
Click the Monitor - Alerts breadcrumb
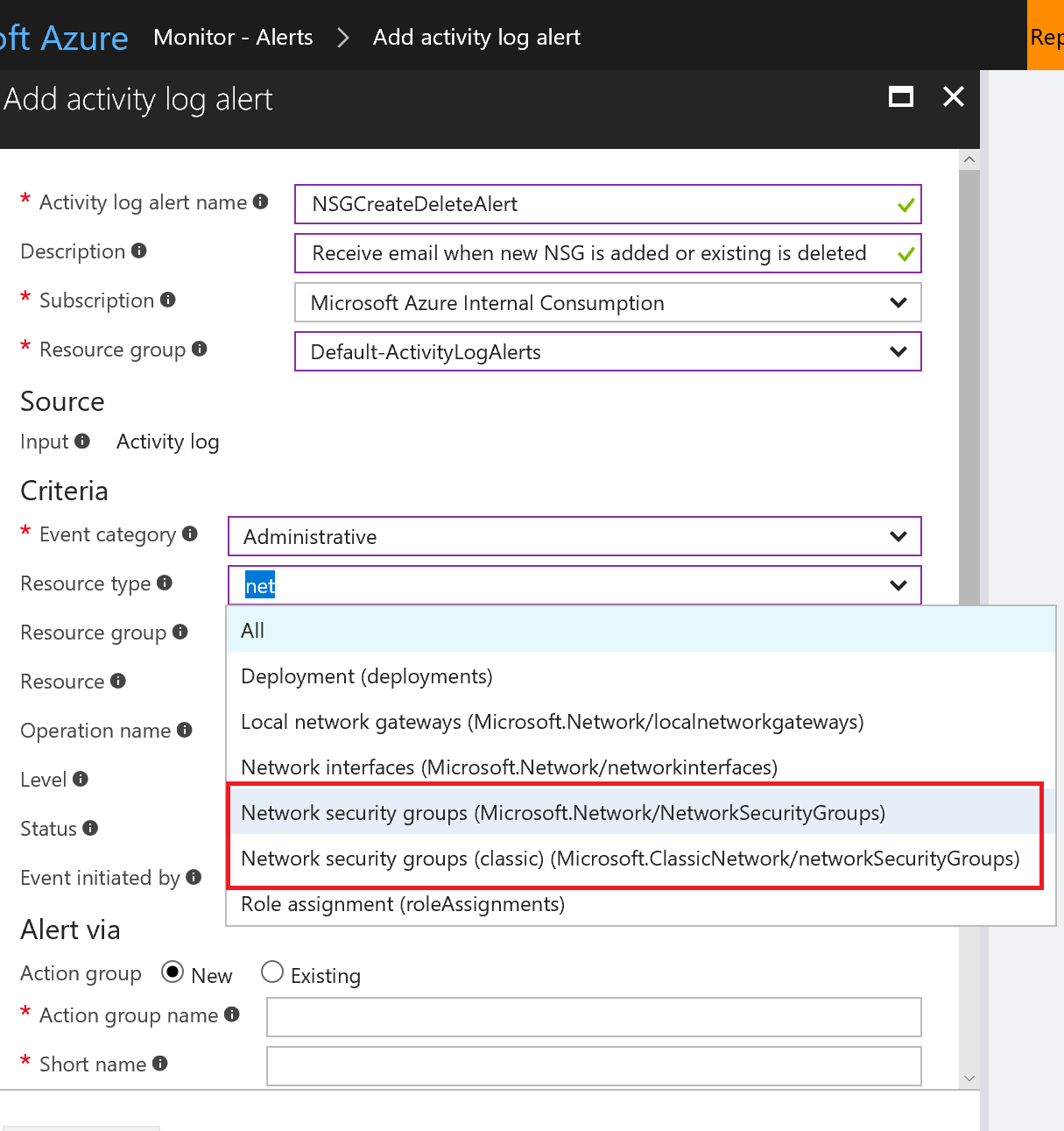pos(233,37)
